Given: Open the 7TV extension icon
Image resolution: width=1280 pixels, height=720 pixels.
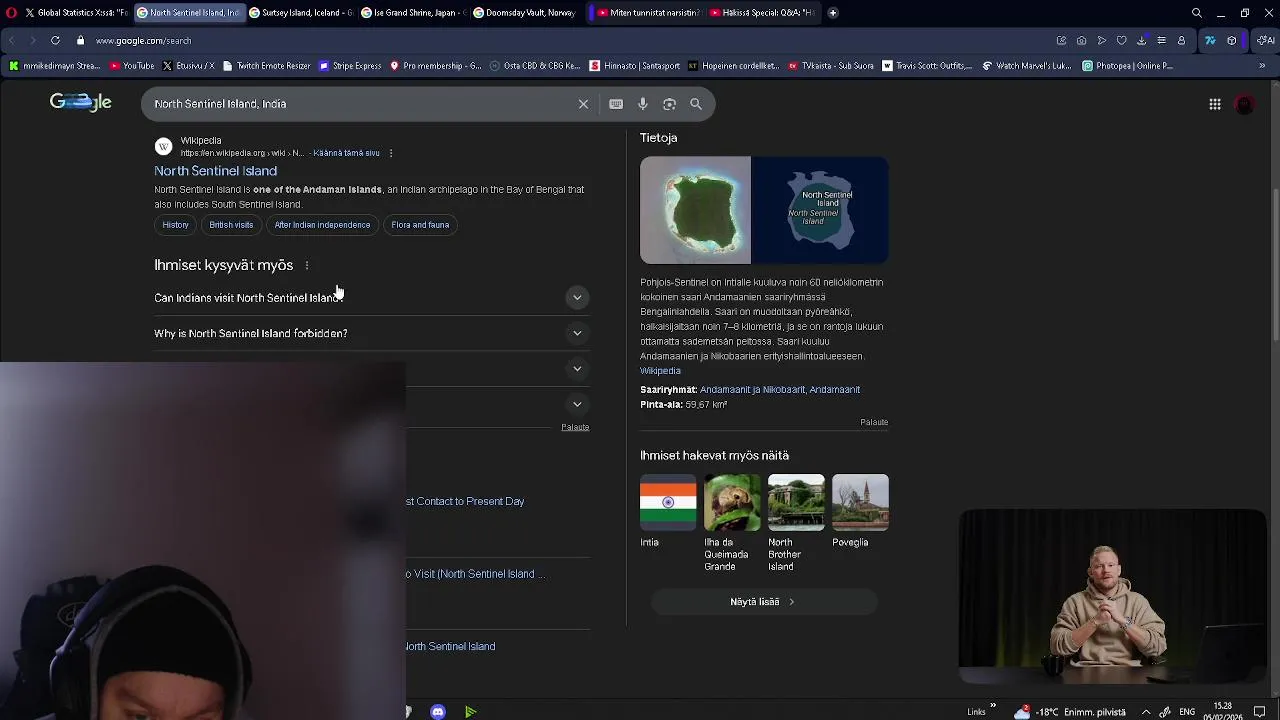Looking at the screenshot, I should [1210, 41].
